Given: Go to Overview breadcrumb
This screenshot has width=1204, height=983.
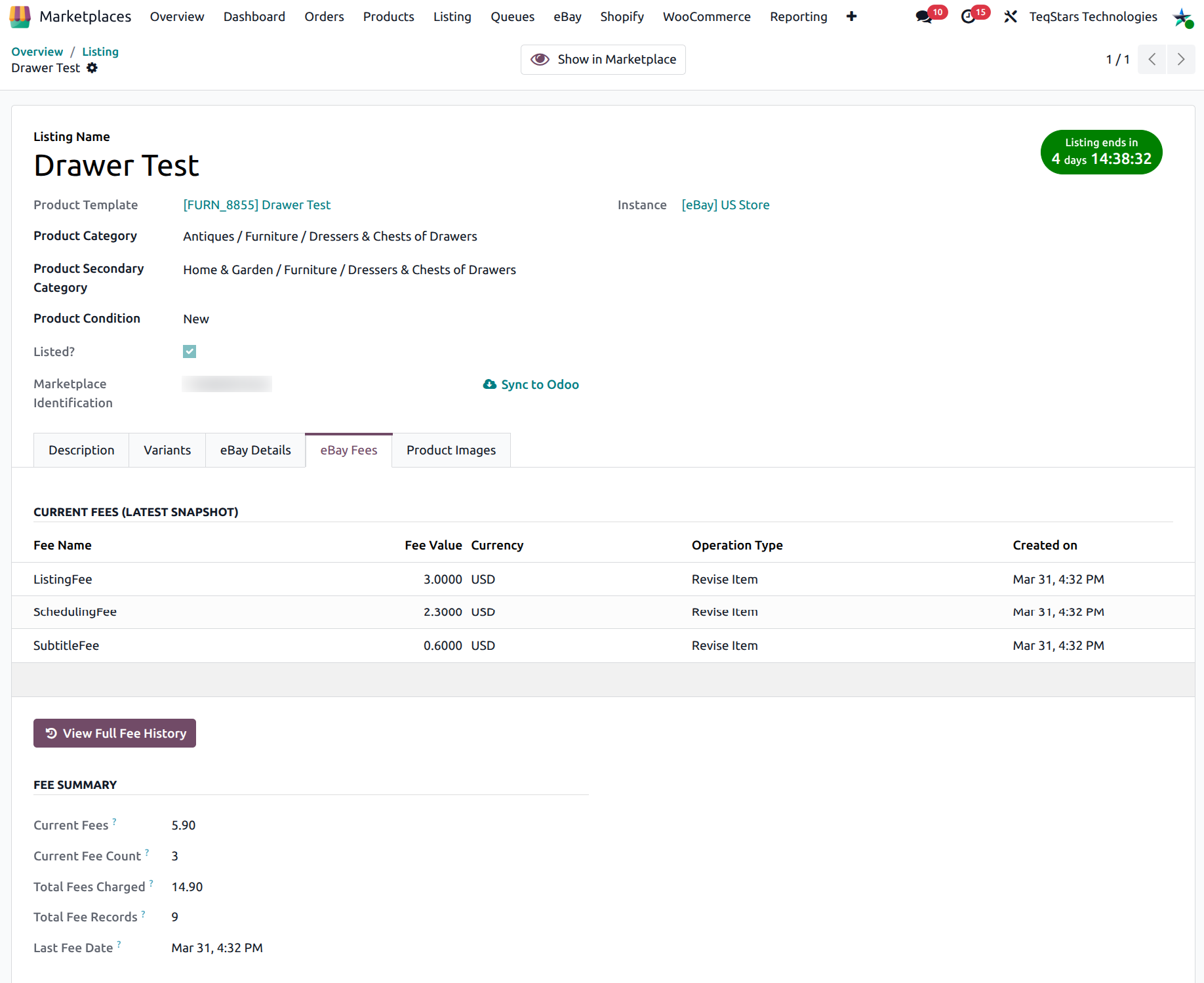Looking at the screenshot, I should click(37, 51).
